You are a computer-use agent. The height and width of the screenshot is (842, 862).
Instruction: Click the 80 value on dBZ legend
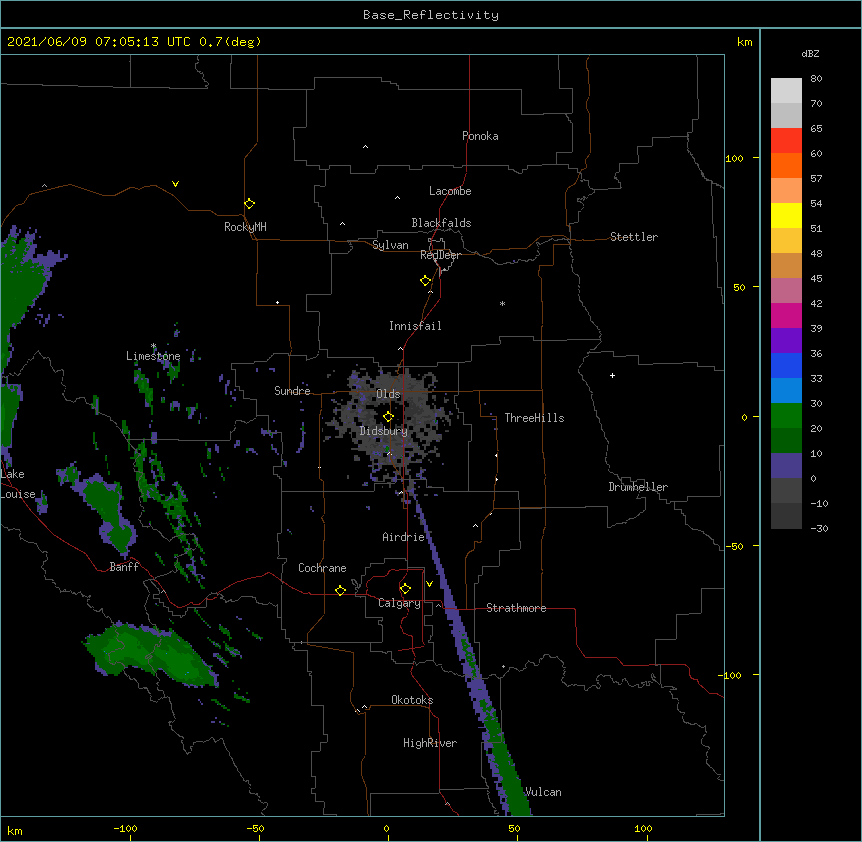tap(816, 79)
